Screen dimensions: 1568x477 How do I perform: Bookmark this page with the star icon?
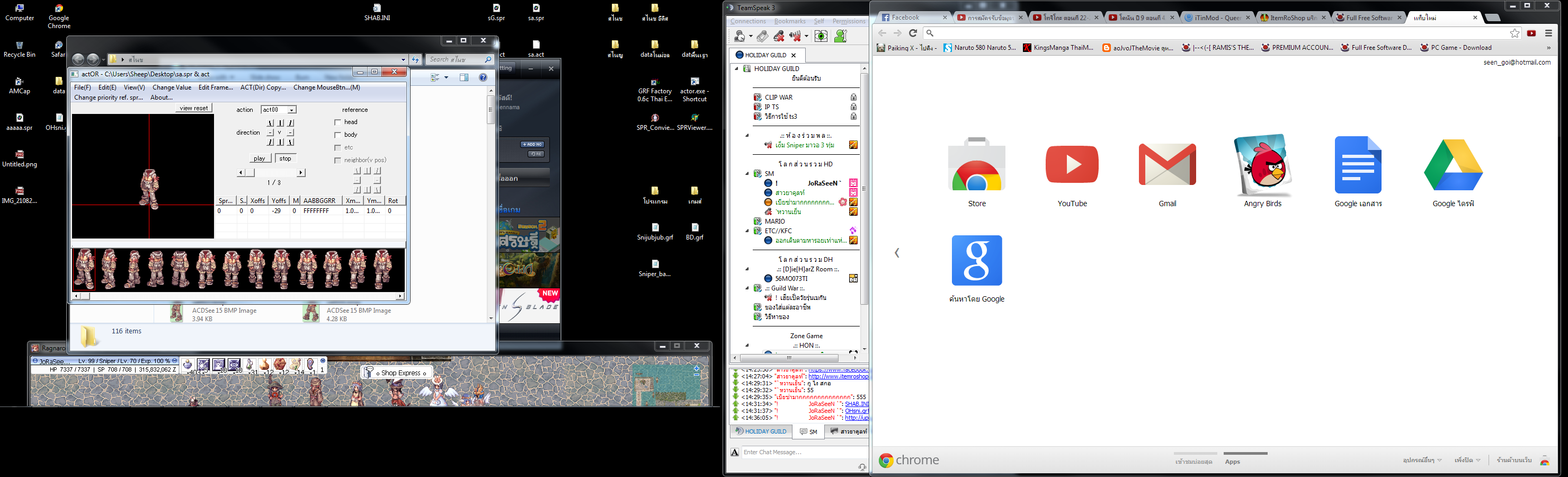click(1514, 33)
